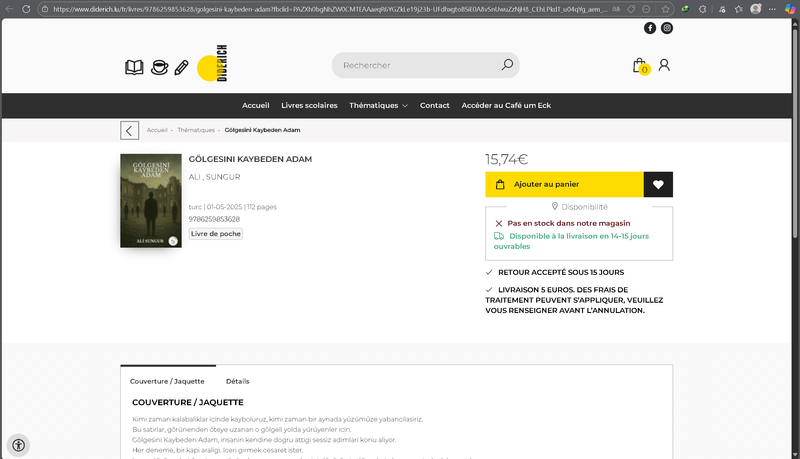This screenshot has width=800, height=459.
Task: Go back using breadcrumb arrow
Action: [x=129, y=130]
